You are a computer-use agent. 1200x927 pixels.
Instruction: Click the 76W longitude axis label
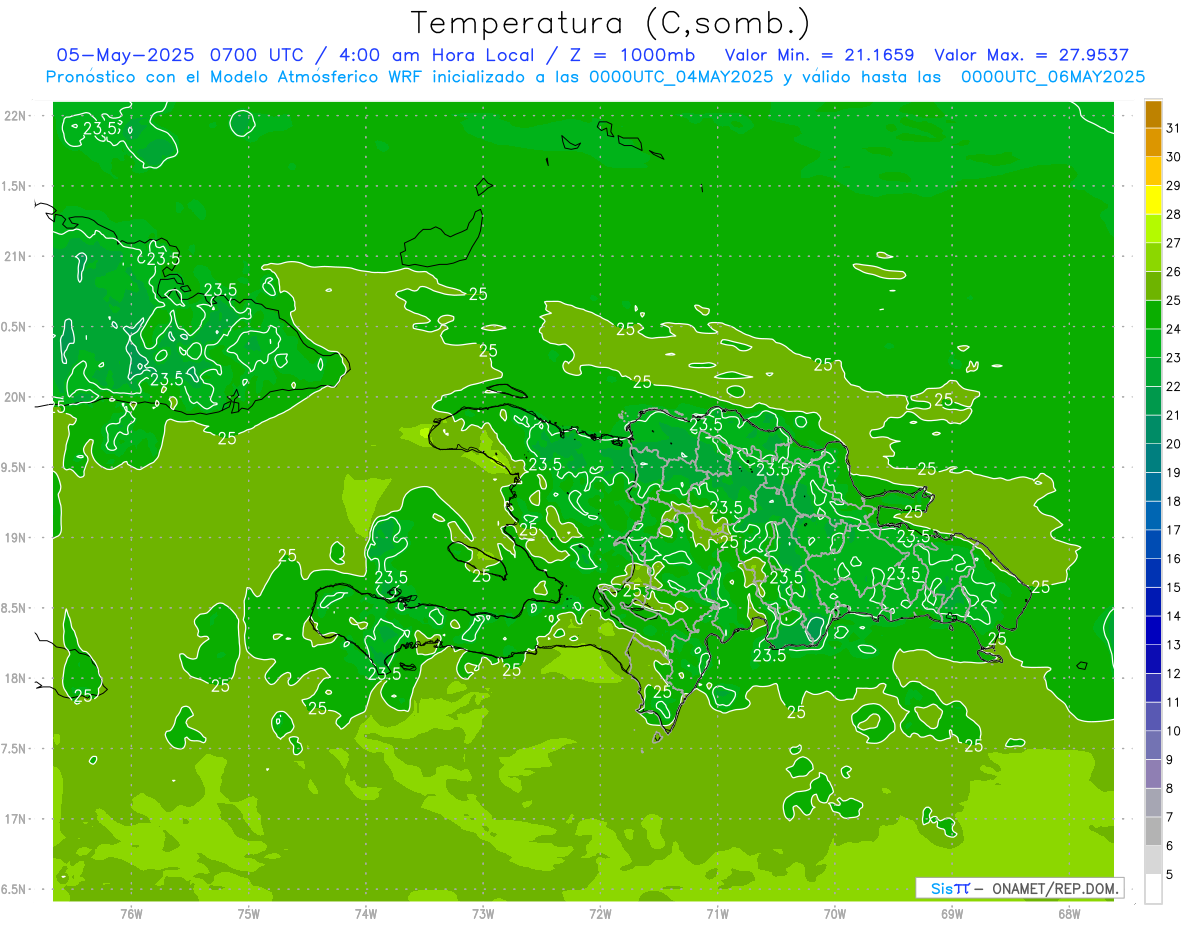[x=131, y=914]
